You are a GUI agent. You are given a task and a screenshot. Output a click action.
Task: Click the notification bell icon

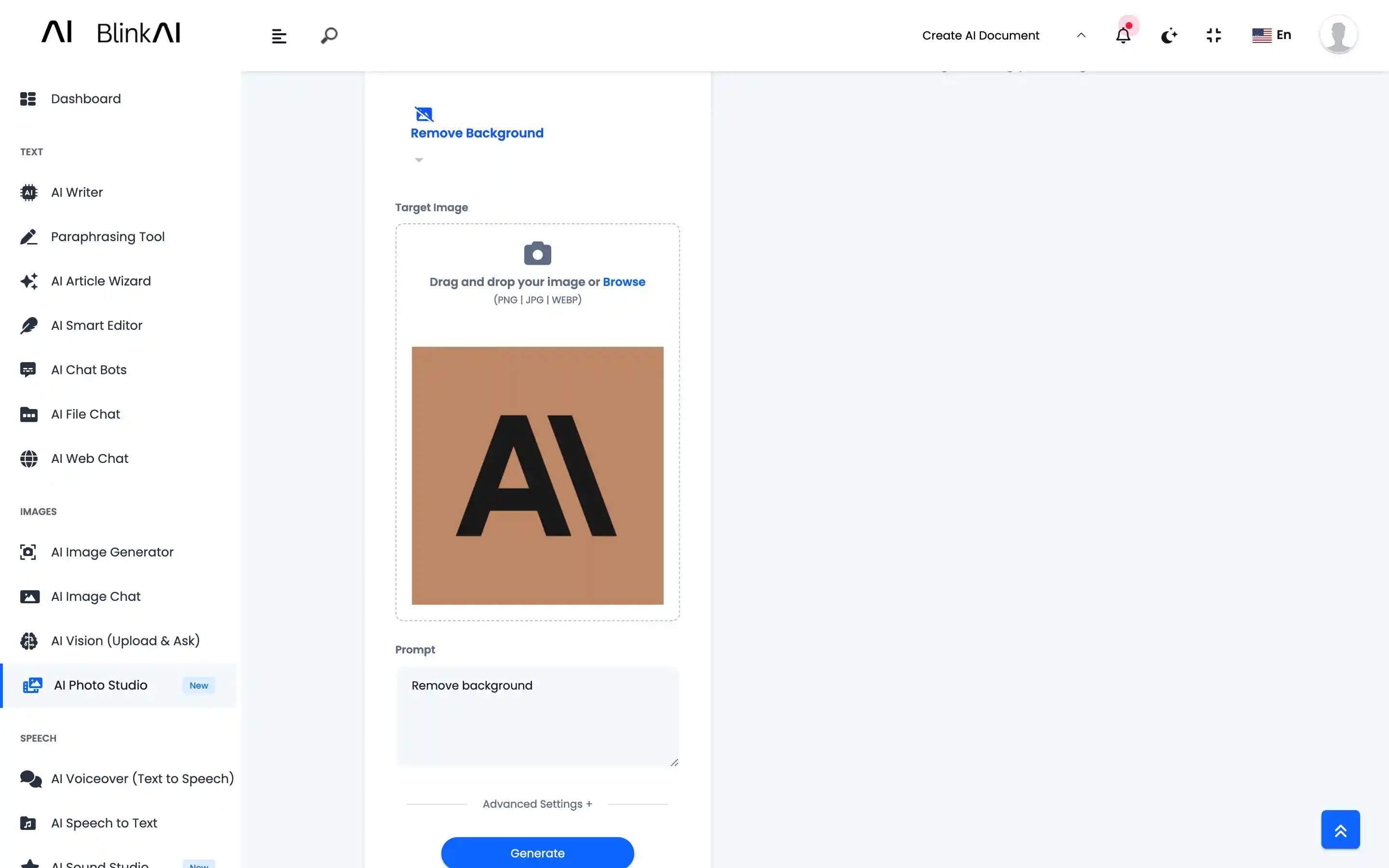(1123, 36)
